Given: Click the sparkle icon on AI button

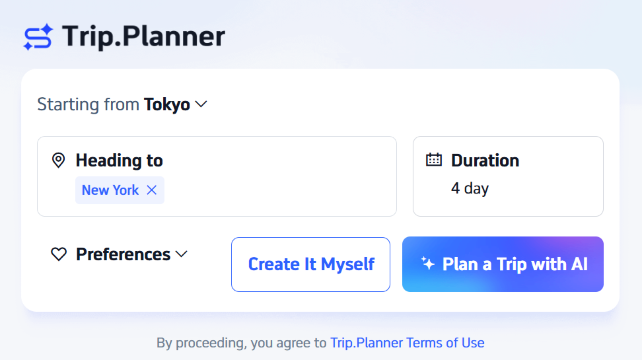Looking at the screenshot, I should tap(428, 264).
